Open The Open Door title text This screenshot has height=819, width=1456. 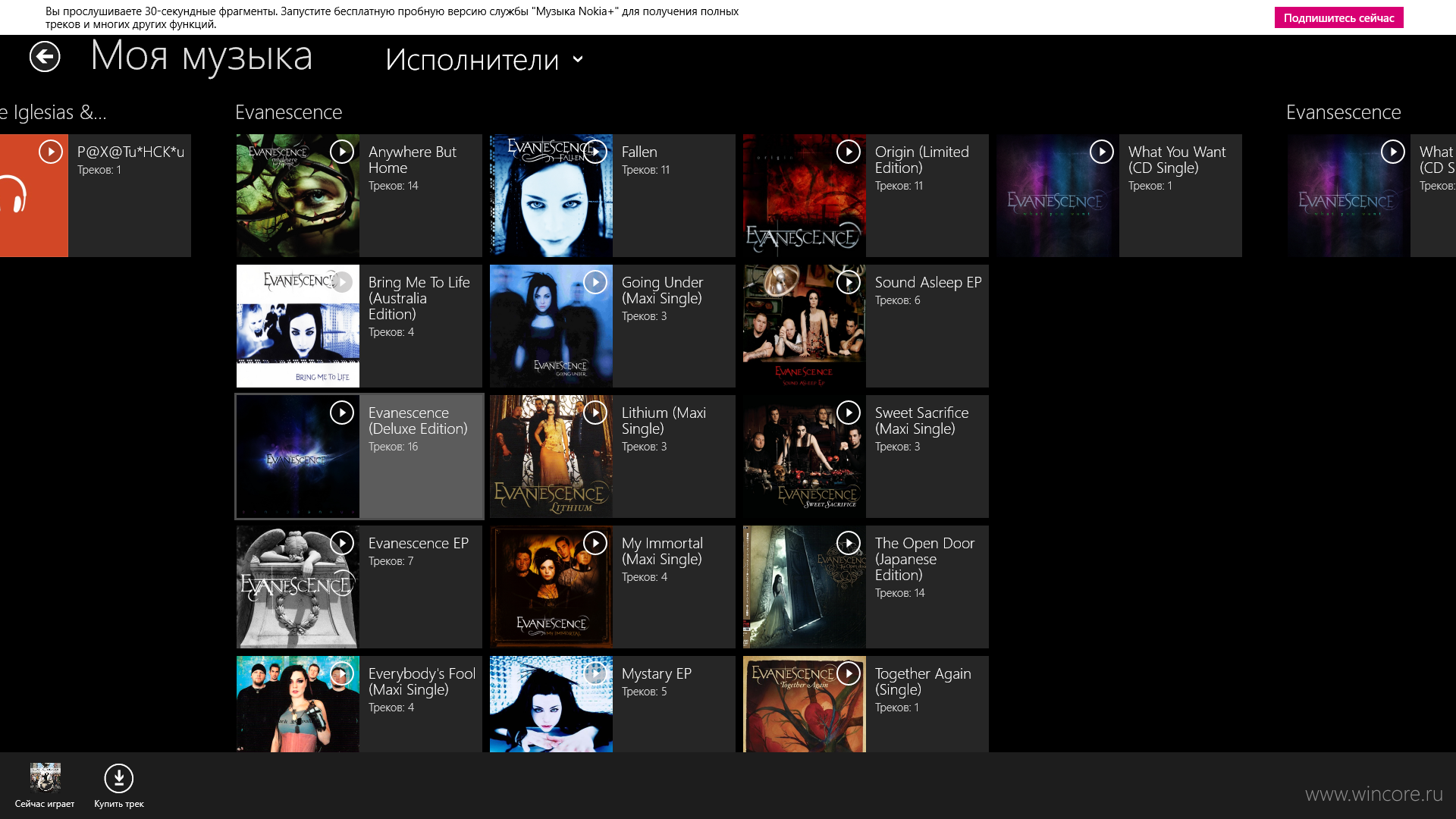click(x=925, y=559)
